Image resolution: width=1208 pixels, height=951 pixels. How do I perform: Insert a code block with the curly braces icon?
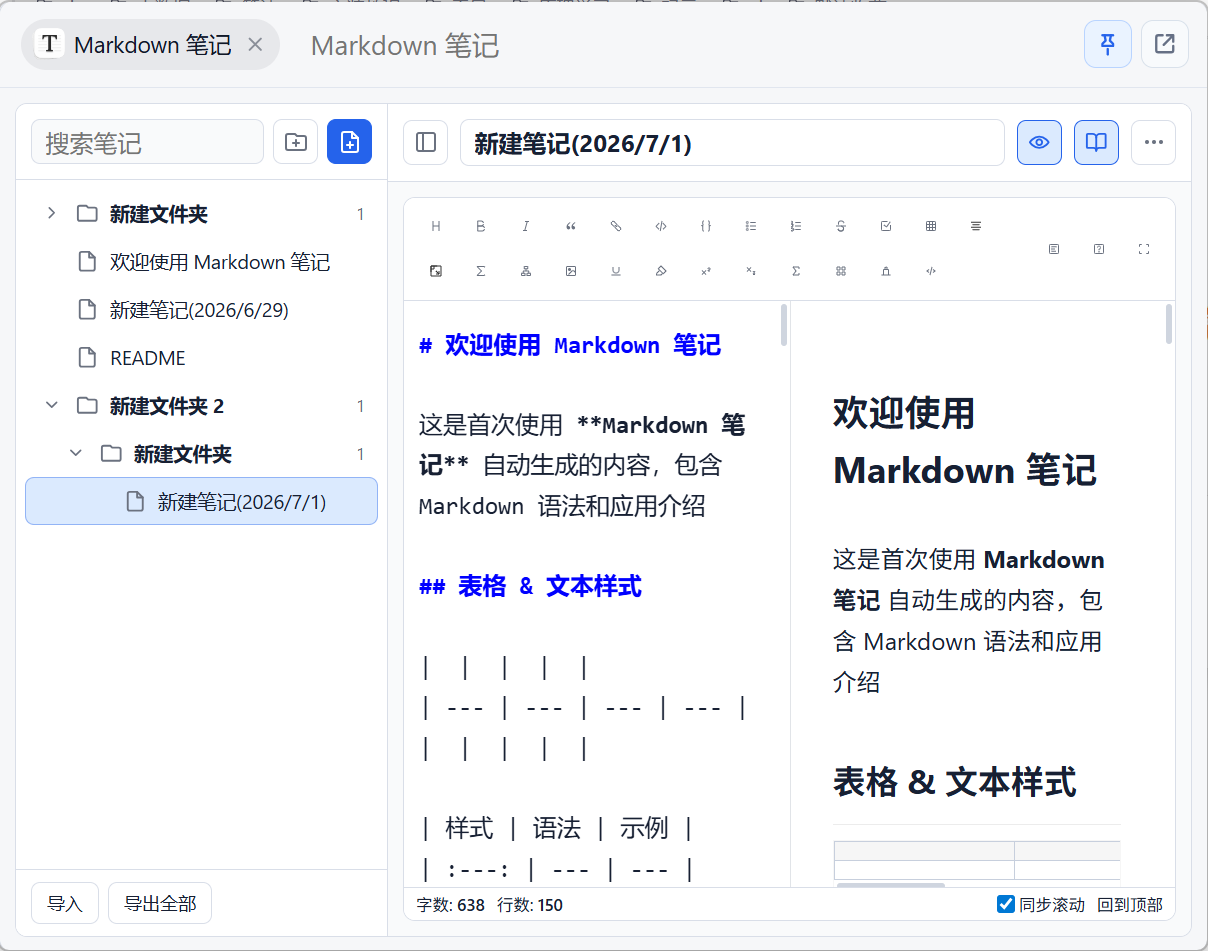[x=706, y=227]
